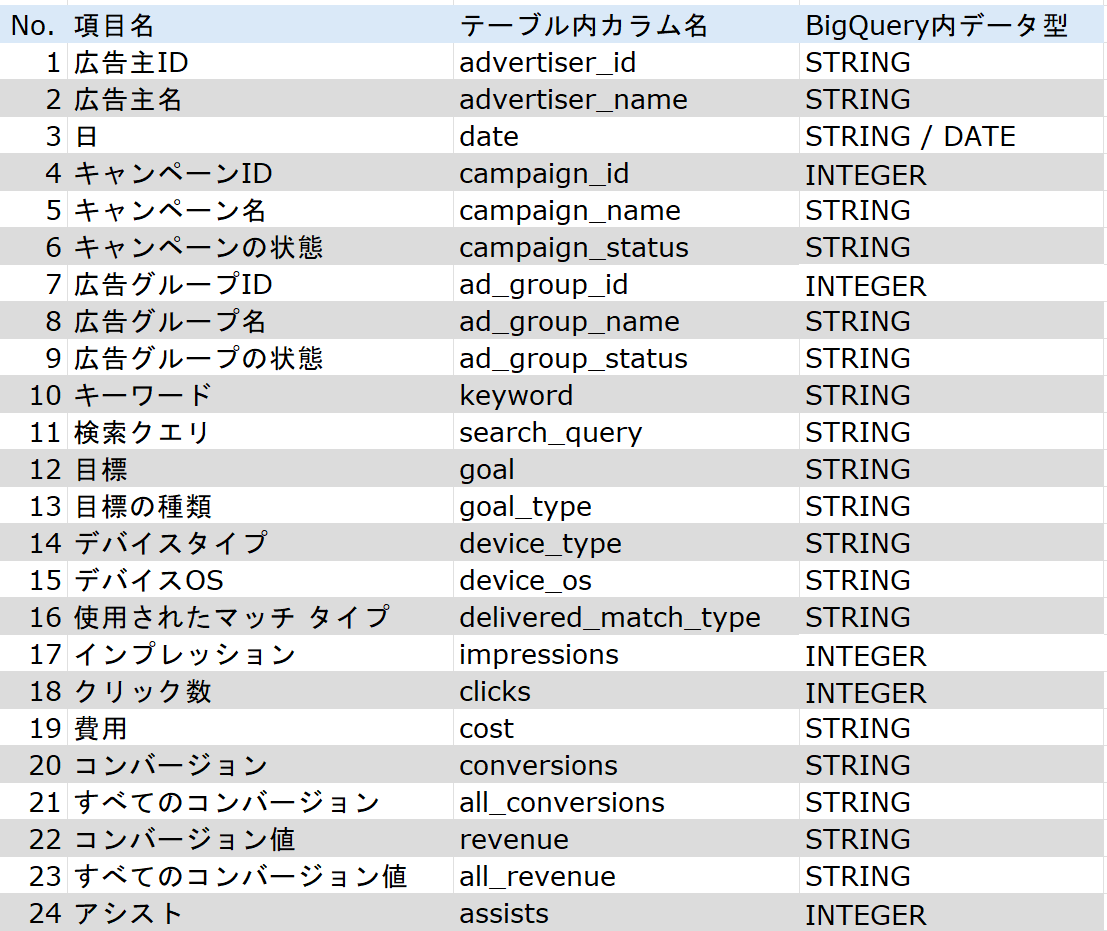The image size is (1107, 931).
Task: Select the INTEGER type cell for campaign_id
Action: pos(950,173)
